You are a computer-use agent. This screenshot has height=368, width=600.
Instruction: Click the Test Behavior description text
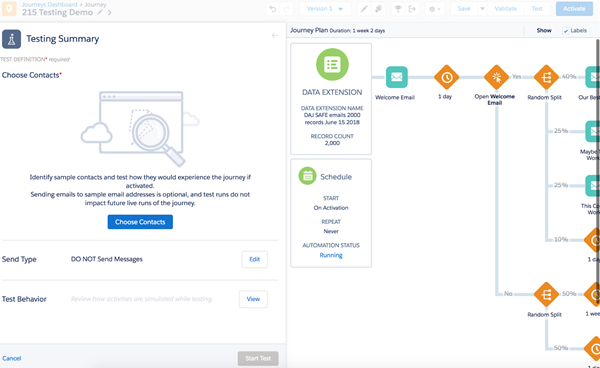tap(142, 299)
